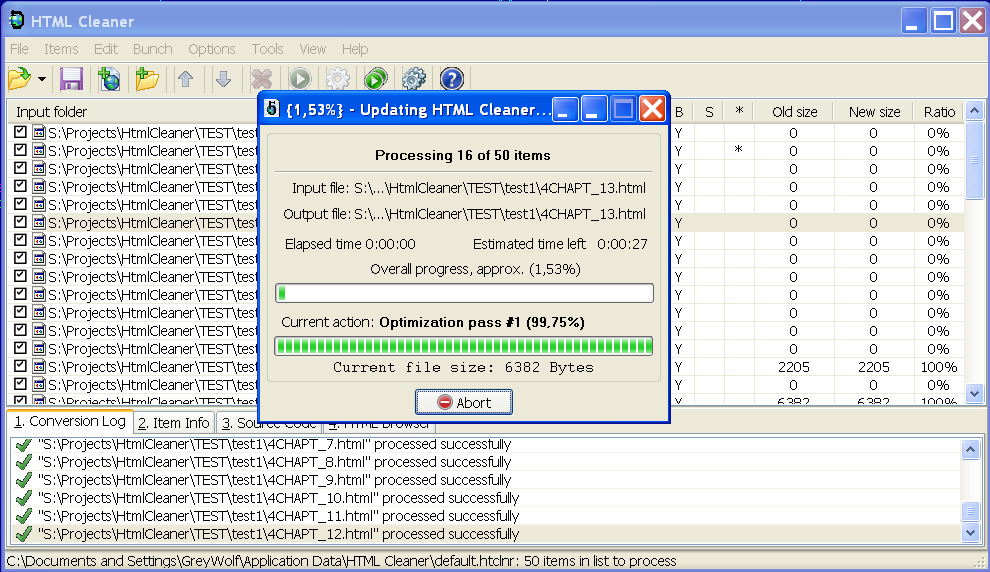Move item down with arrow icon

pos(224,79)
